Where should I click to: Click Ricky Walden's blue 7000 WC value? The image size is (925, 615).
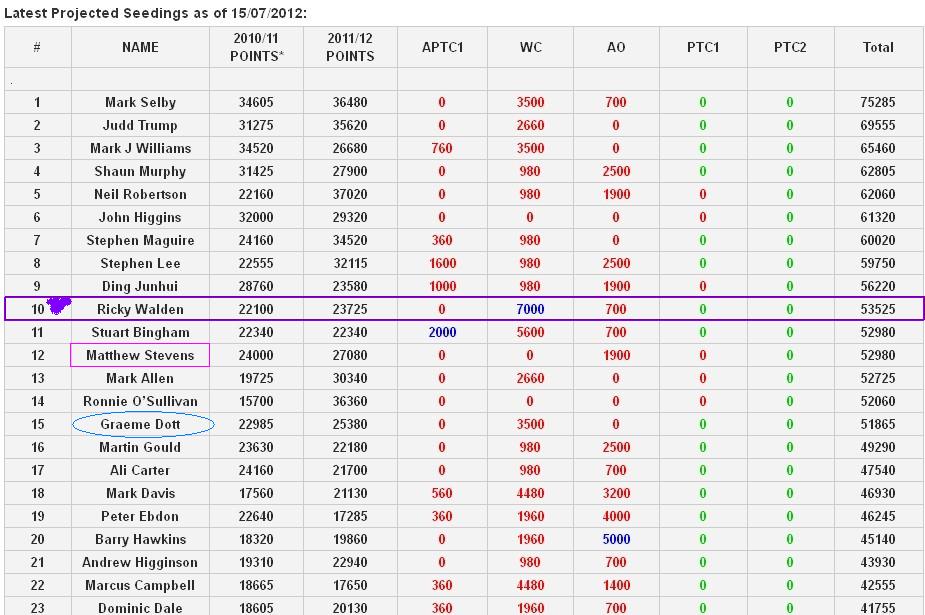tap(530, 309)
